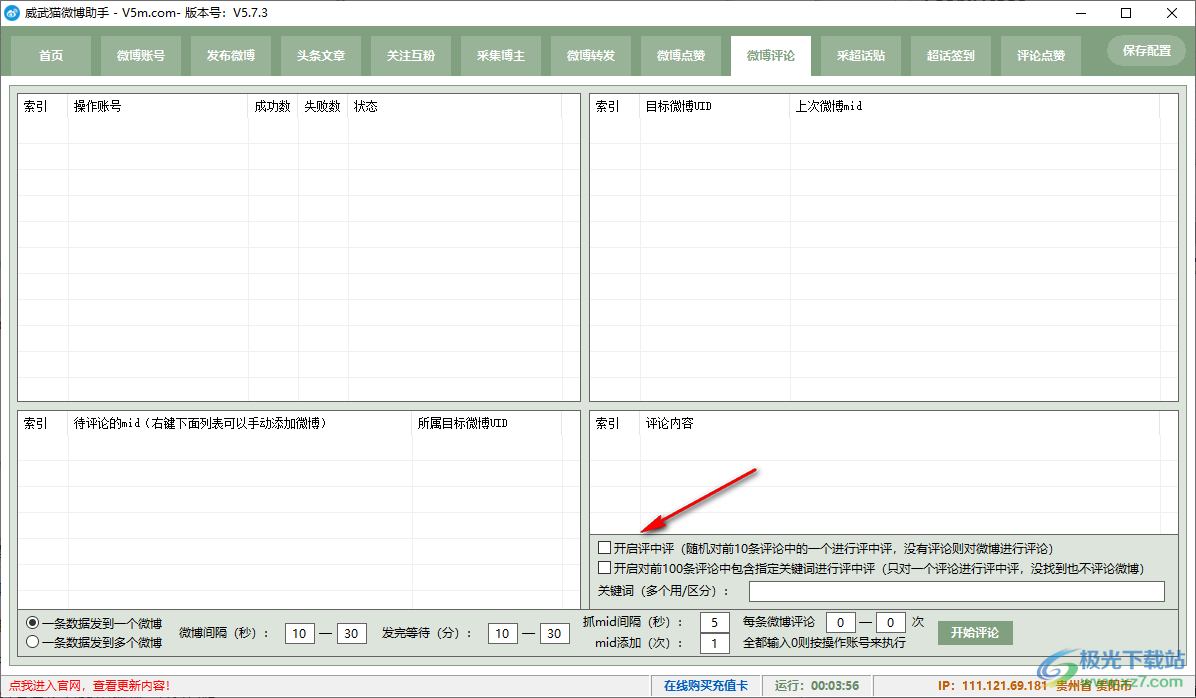Go to the 发布微博 tab
This screenshot has height=698, width=1196.
(231, 56)
